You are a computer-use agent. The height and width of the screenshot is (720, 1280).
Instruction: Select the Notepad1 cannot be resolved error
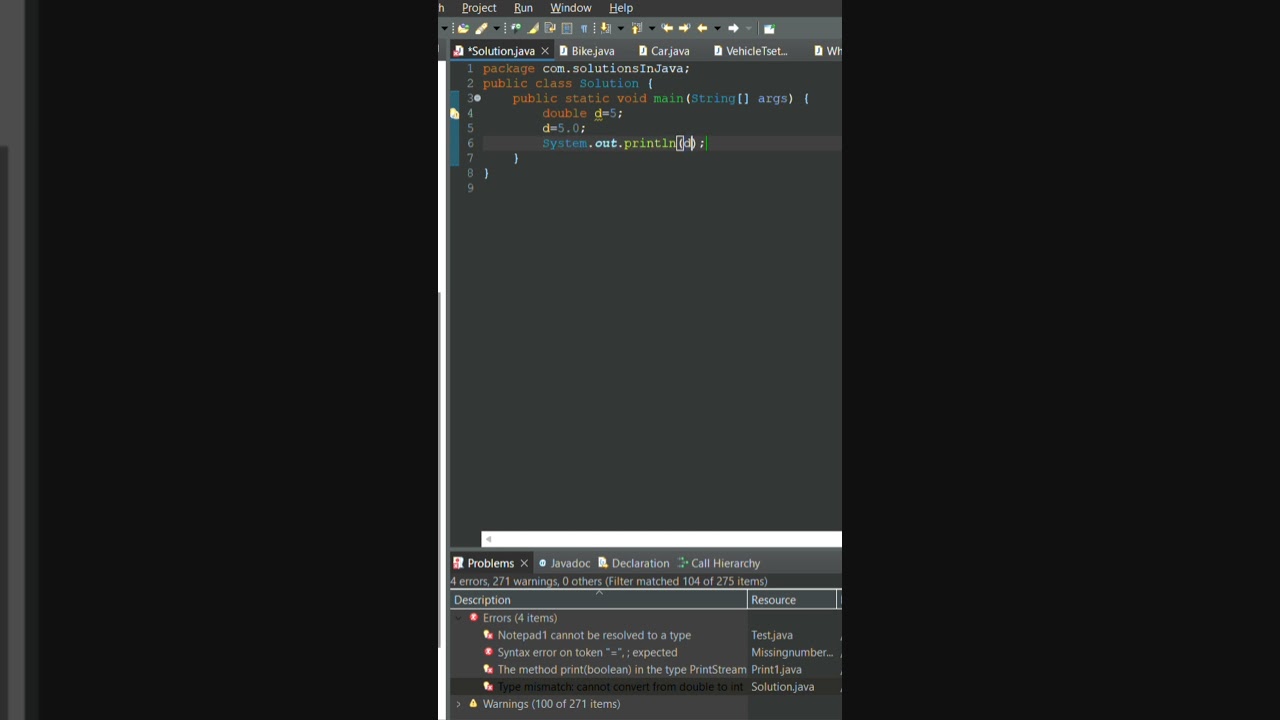594,635
